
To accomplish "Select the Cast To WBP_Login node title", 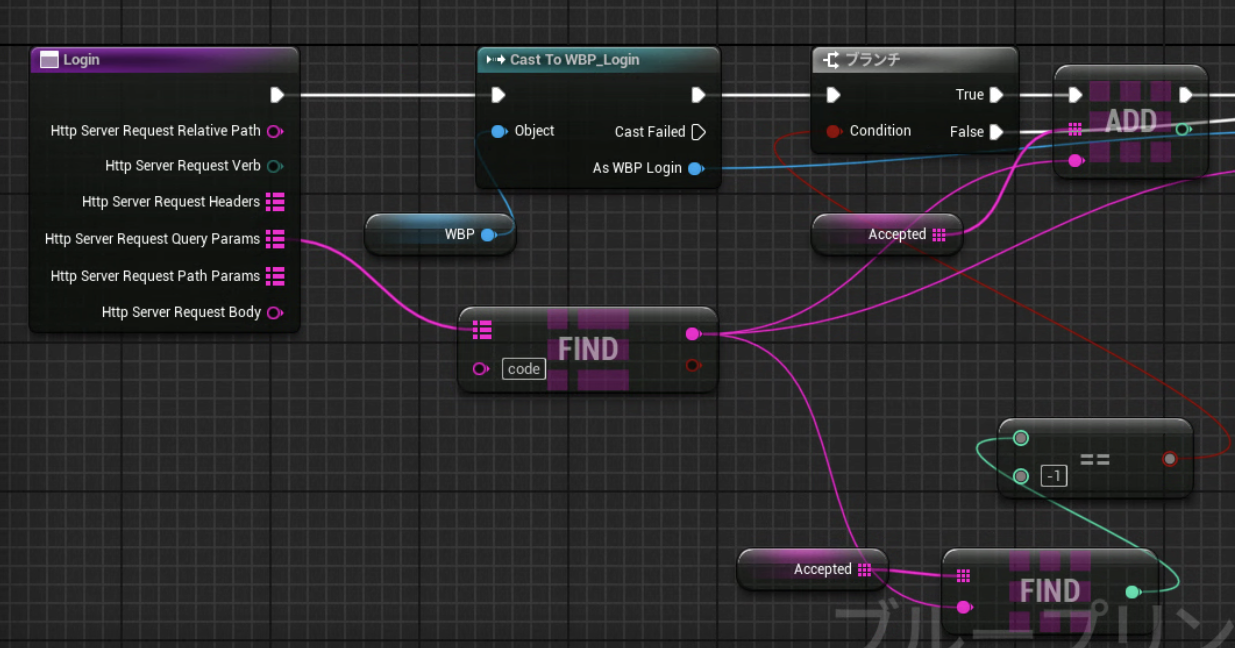I will tap(598, 60).
